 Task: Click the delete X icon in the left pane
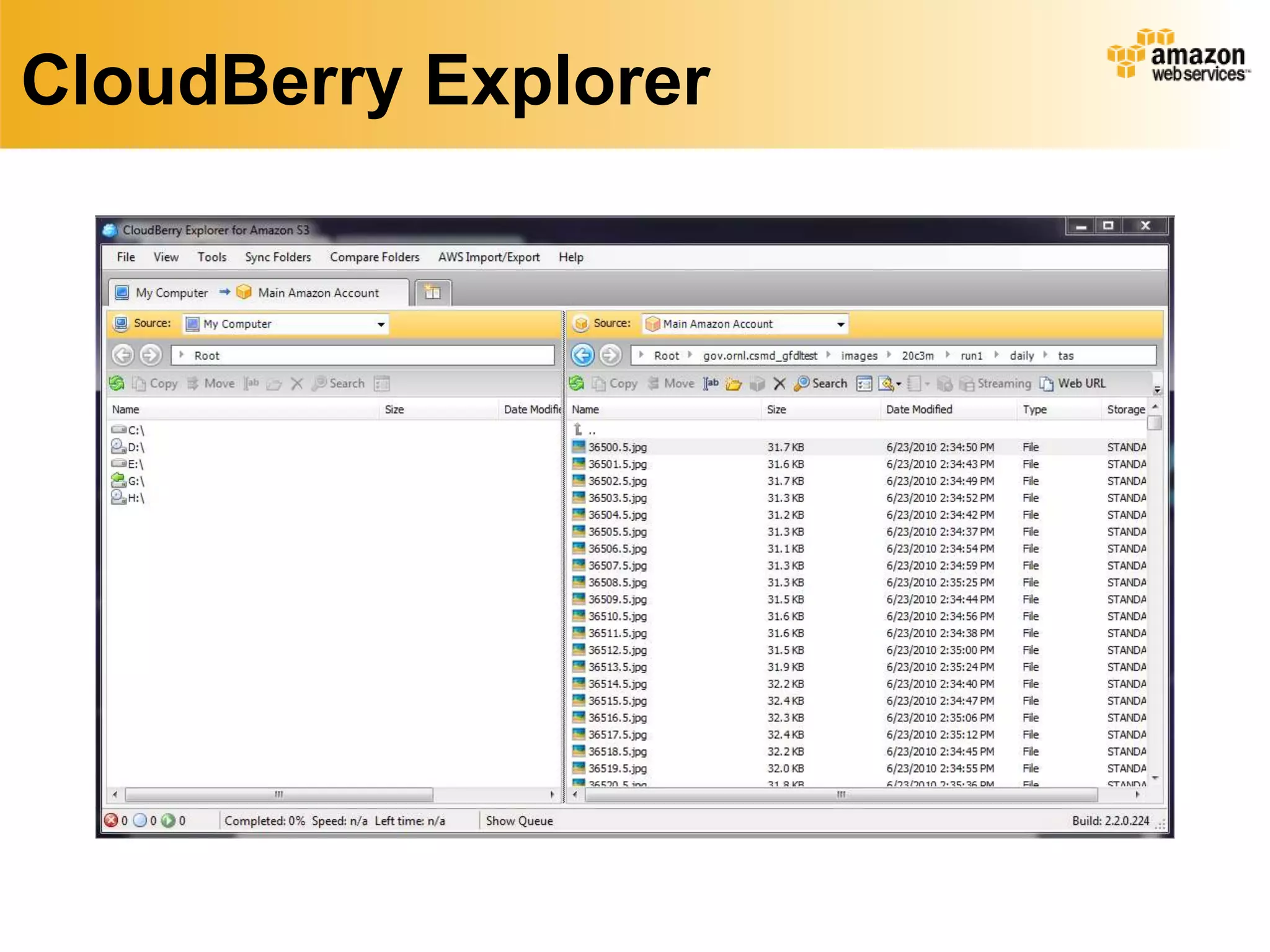[297, 384]
